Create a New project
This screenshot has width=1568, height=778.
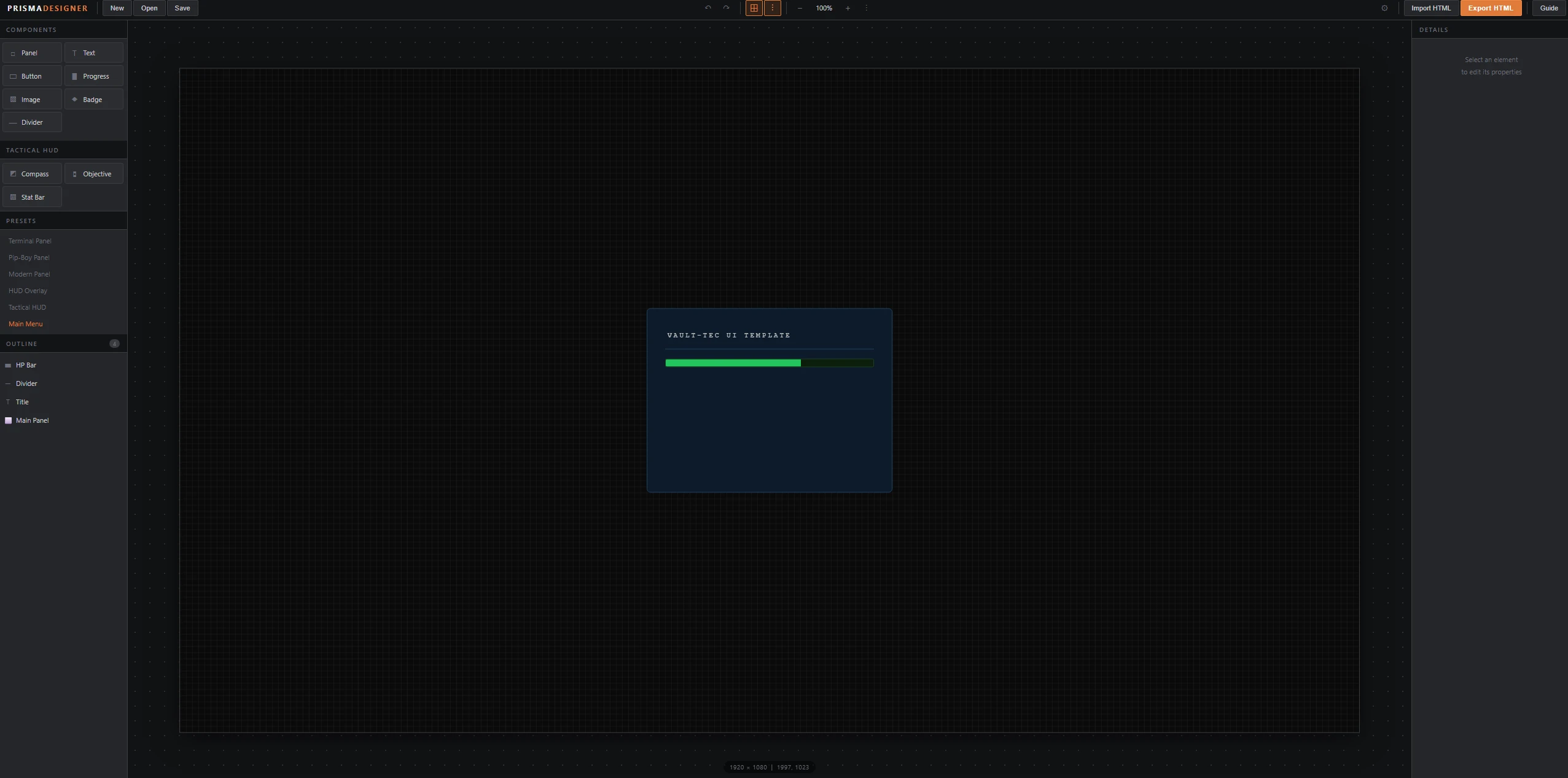click(117, 8)
